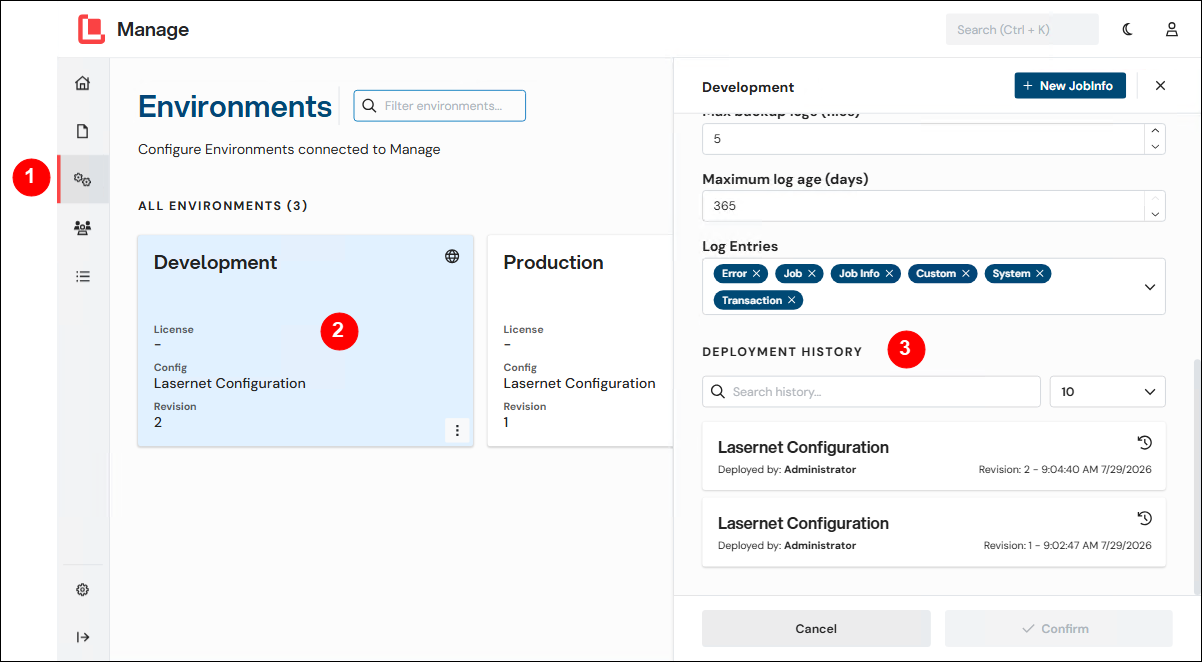Remove the Error log entry tag
The height and width of the screenshot is (662, 1202).
757,274
